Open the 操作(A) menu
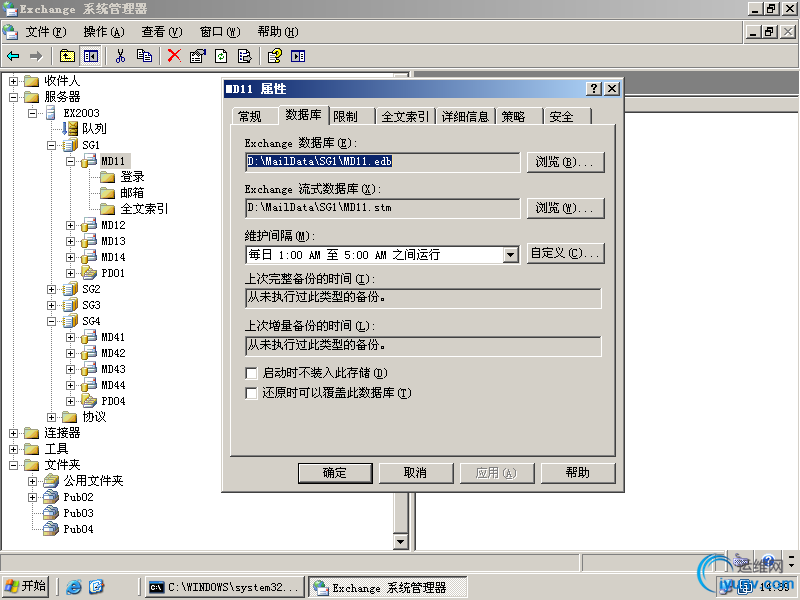Viewport: 800px width, 600px height. pos(104,32)
